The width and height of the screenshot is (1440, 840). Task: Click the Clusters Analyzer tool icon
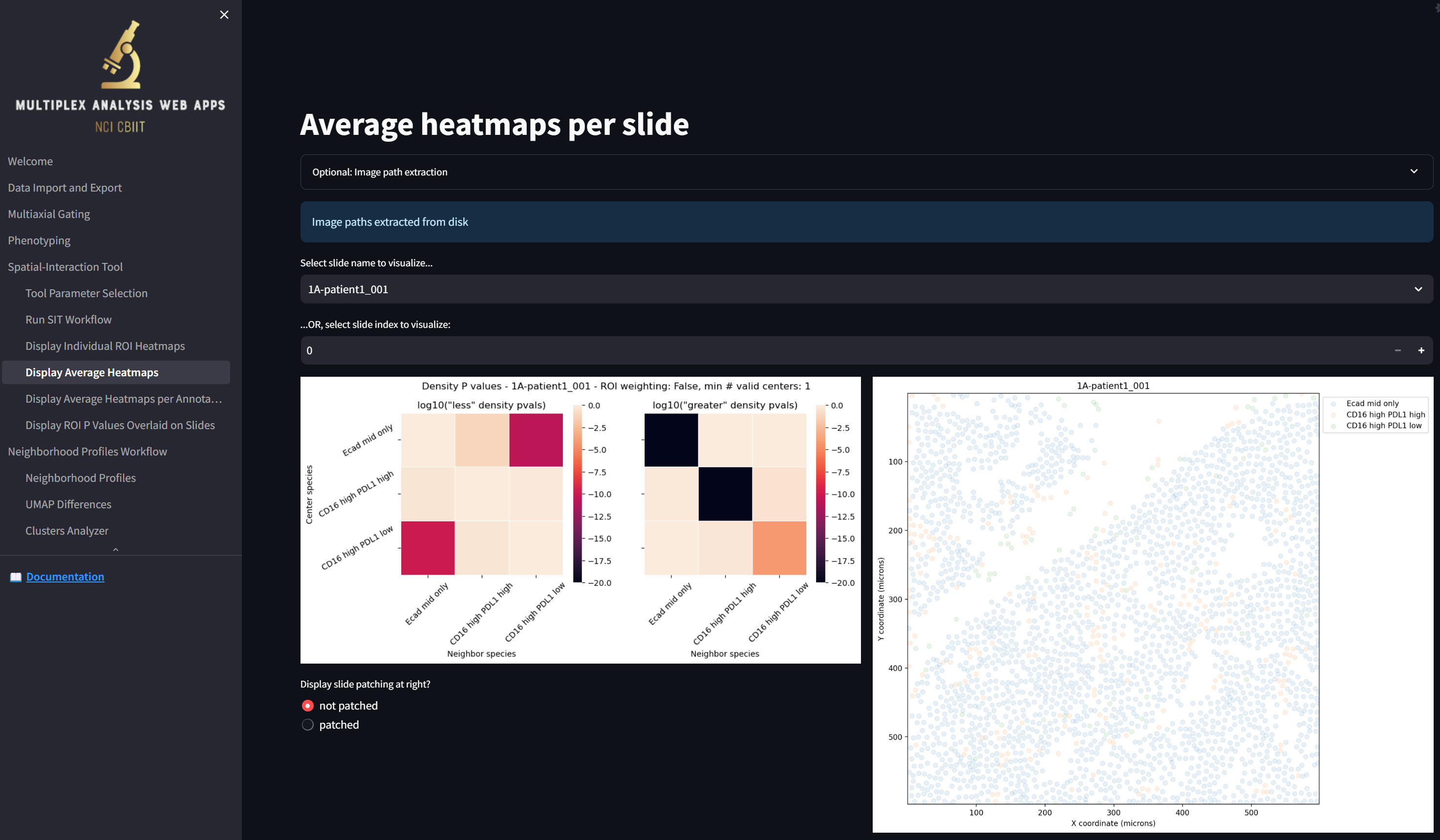point(67,530)
